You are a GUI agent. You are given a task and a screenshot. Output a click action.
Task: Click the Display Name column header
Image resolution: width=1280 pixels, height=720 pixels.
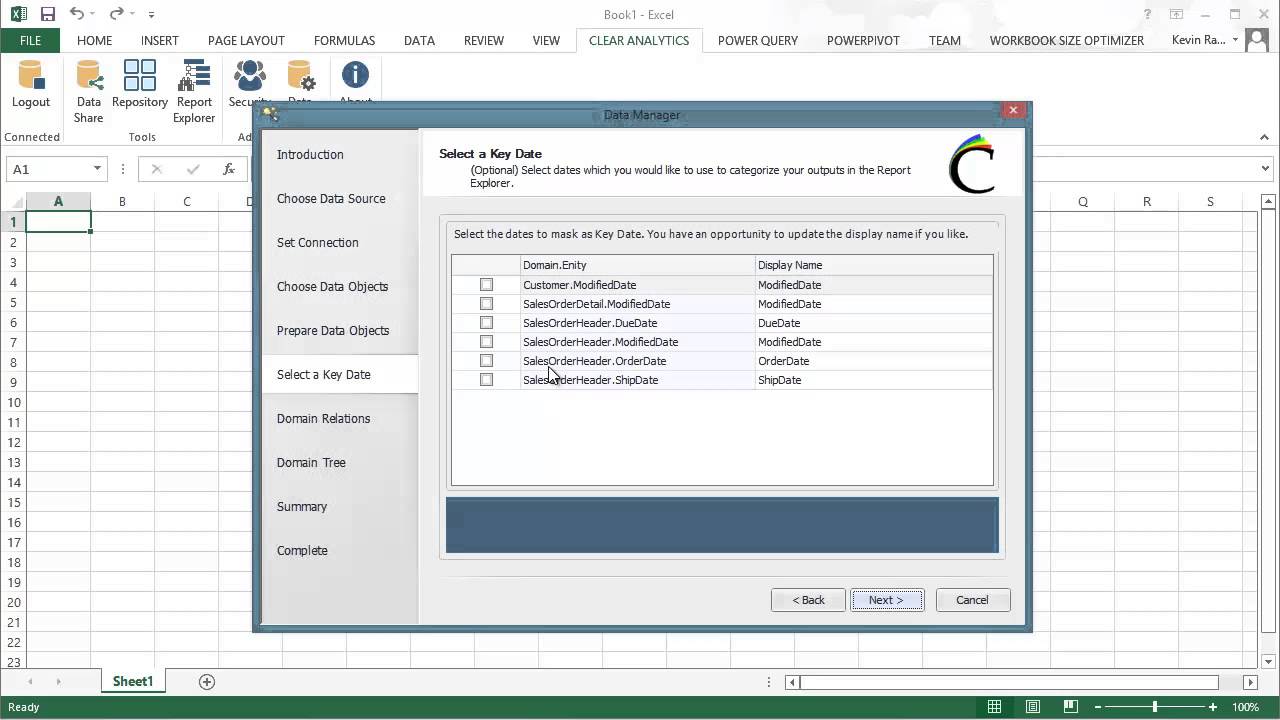[x=873, y=265]
